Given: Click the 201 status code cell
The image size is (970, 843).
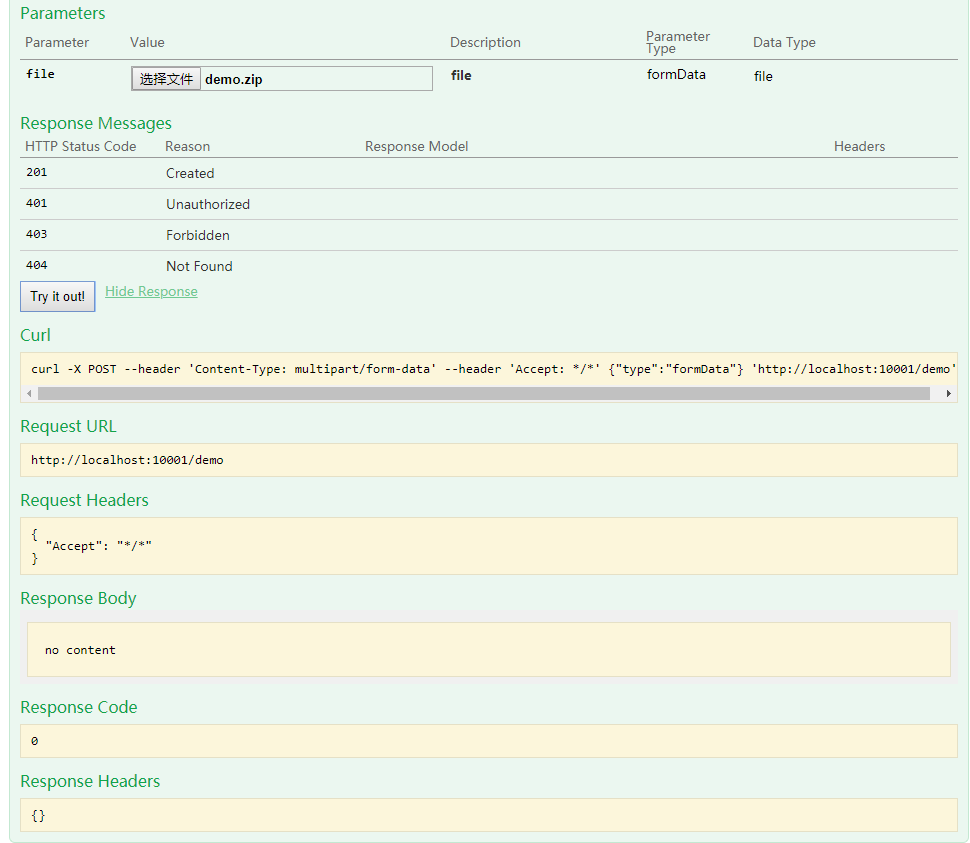Looking at the screenshot, I should point(36,173).
